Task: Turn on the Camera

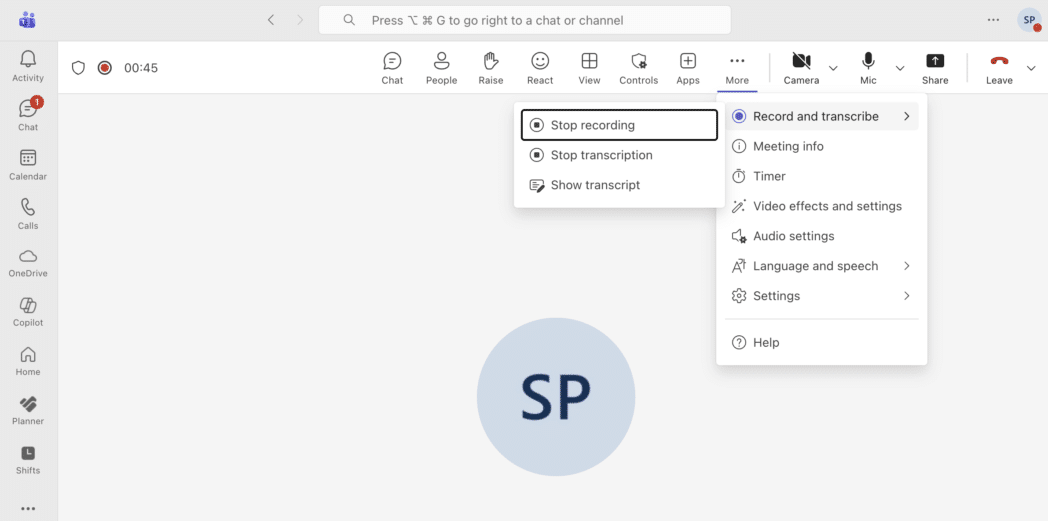Action: pyautogui.click(x=801, y=67)
